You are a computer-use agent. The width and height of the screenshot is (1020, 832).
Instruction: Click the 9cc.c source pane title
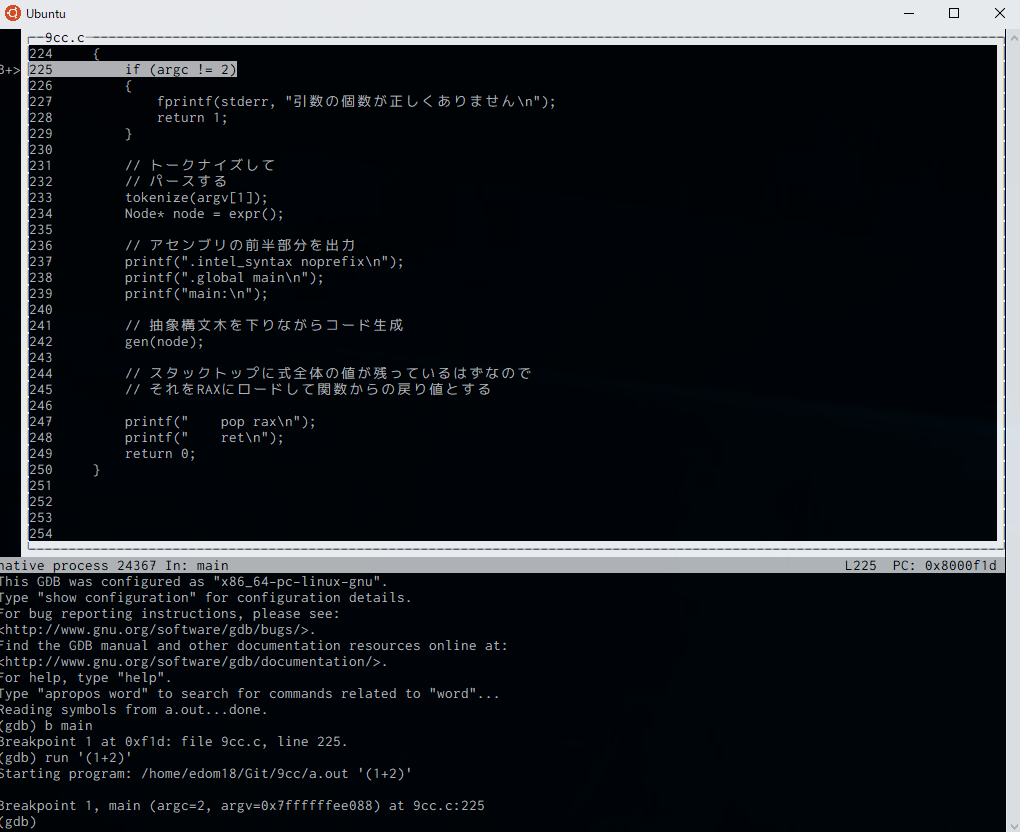64,38
